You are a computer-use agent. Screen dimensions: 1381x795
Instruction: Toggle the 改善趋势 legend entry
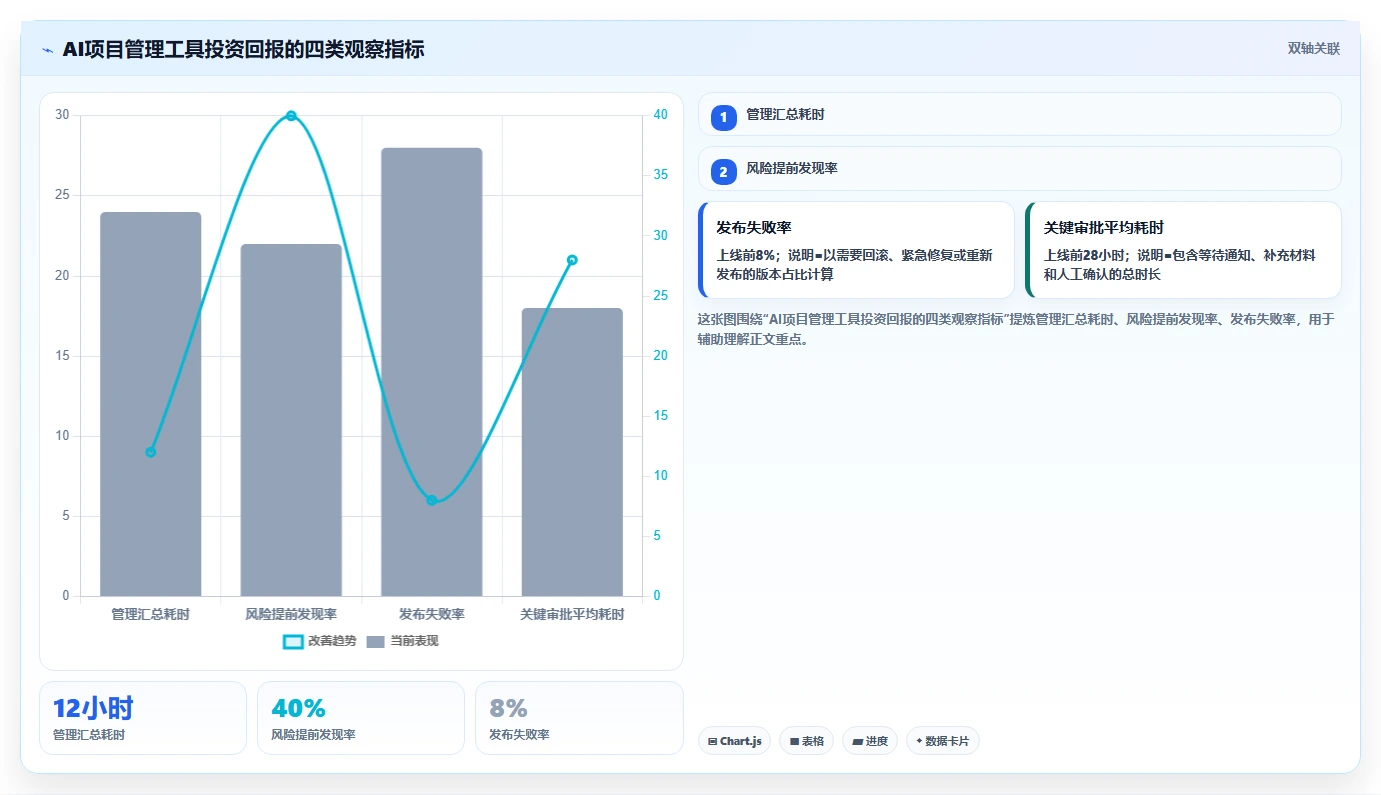click(x=319, y=641)
